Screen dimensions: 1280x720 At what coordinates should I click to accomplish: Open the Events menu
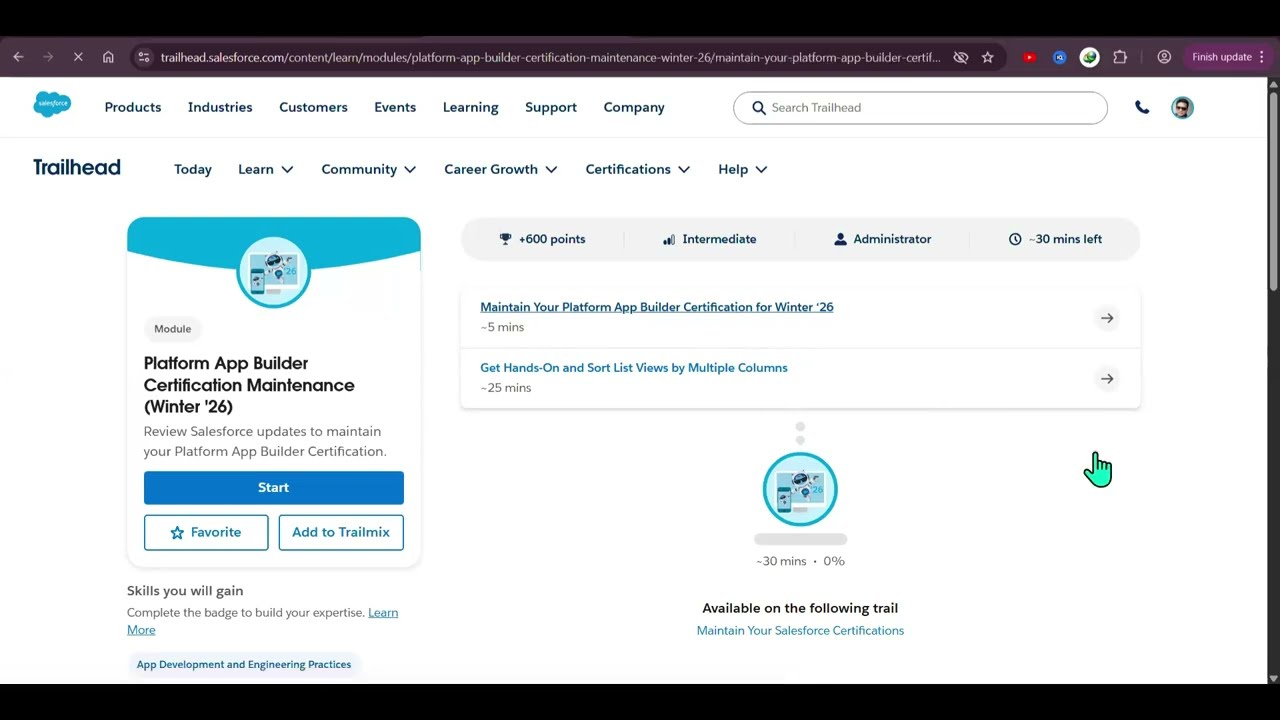coord(395,107)
